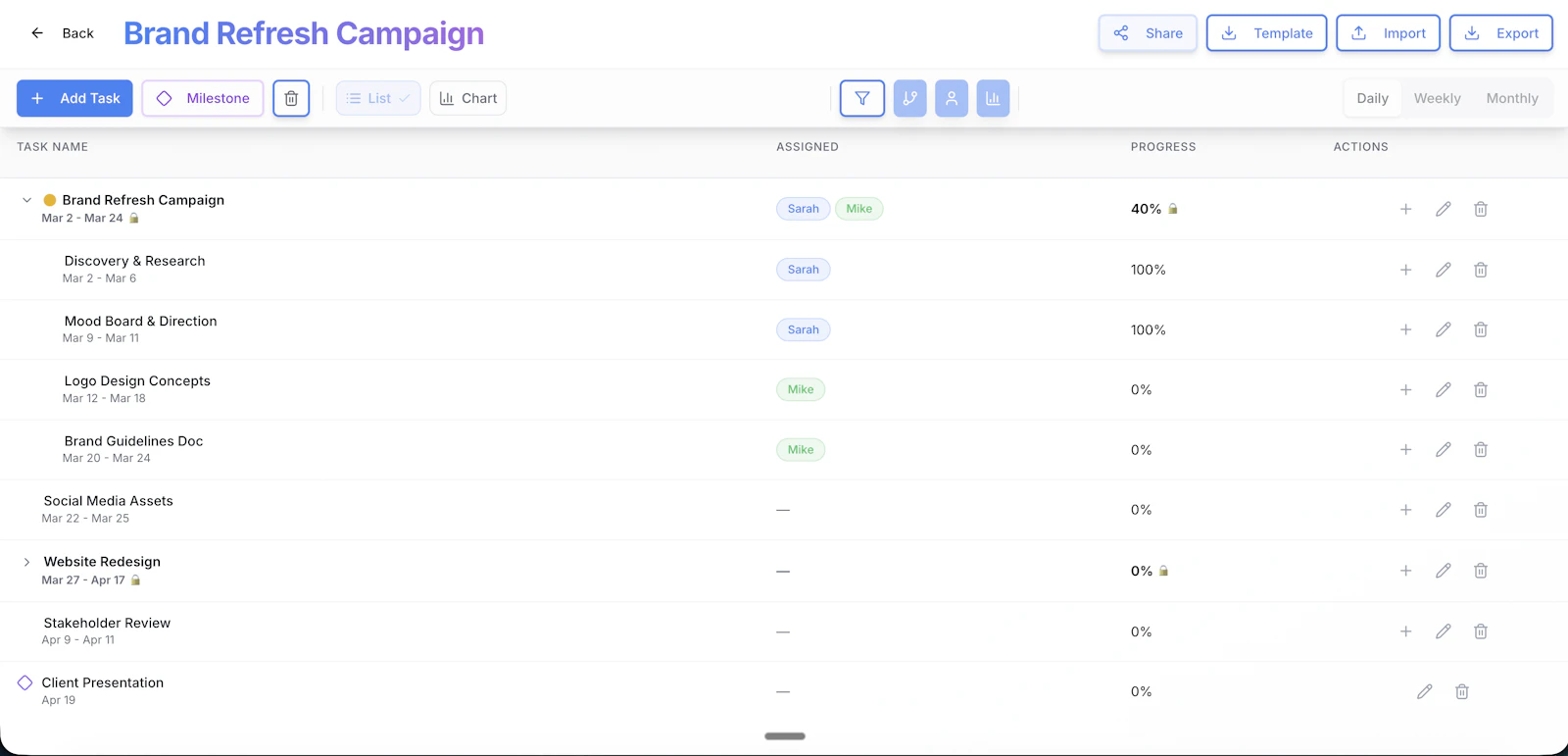
Task: Edit the Social Media Assets task
Action: (1444, 510)
